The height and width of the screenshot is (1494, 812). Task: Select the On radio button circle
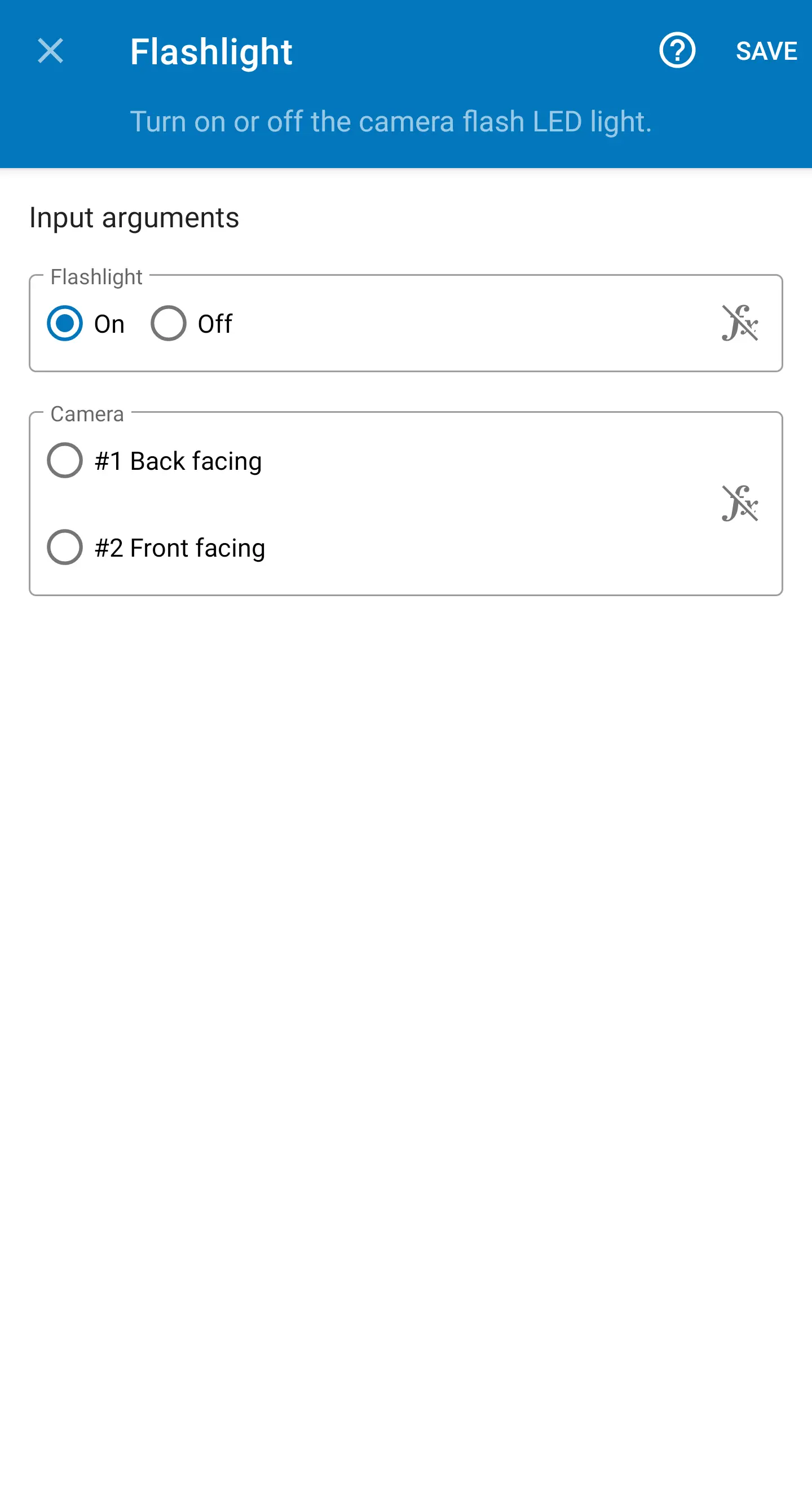coord(64,323)
